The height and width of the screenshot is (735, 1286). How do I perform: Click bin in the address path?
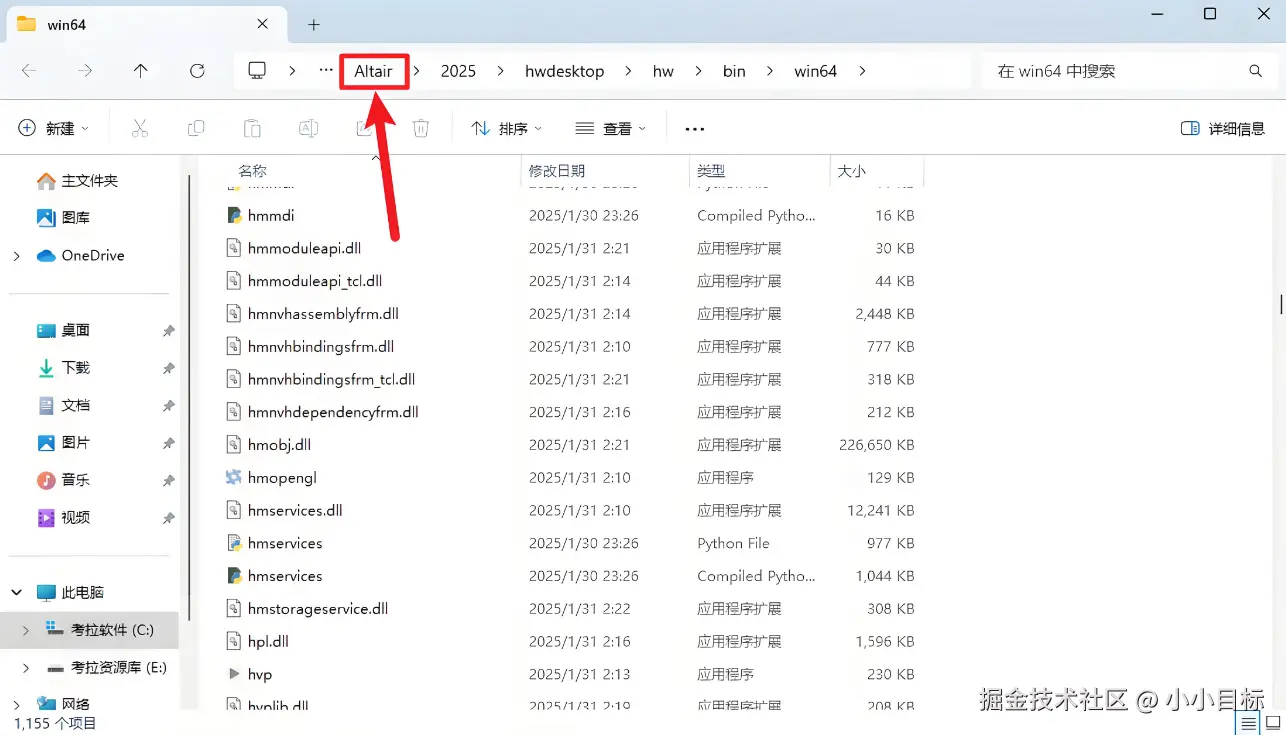coord(734,71)
